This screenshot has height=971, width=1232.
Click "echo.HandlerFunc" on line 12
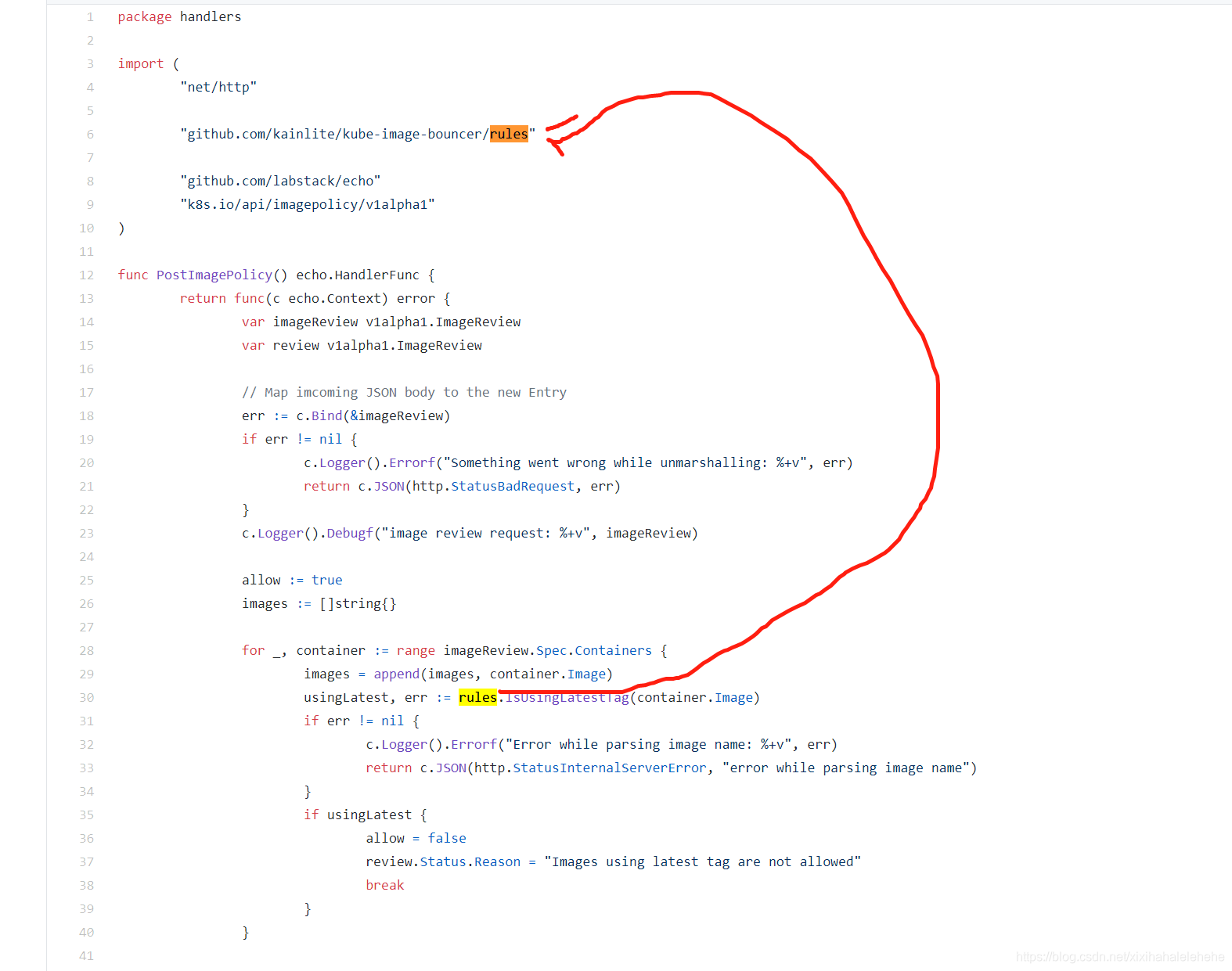point(358,275)
